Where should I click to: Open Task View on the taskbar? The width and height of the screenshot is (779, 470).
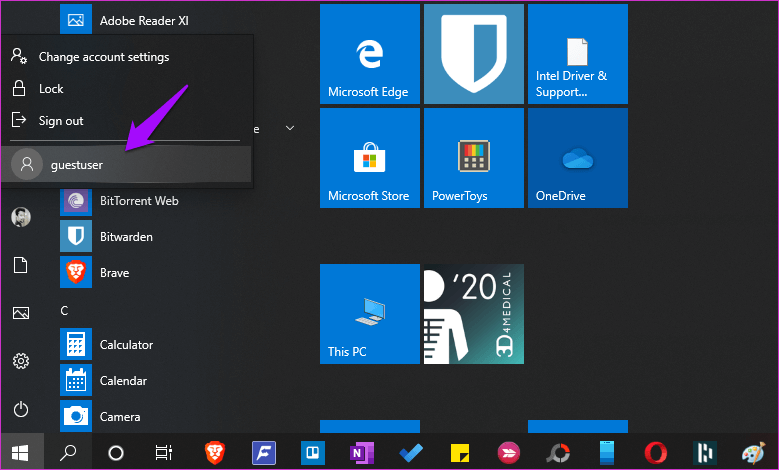[163, 453]
